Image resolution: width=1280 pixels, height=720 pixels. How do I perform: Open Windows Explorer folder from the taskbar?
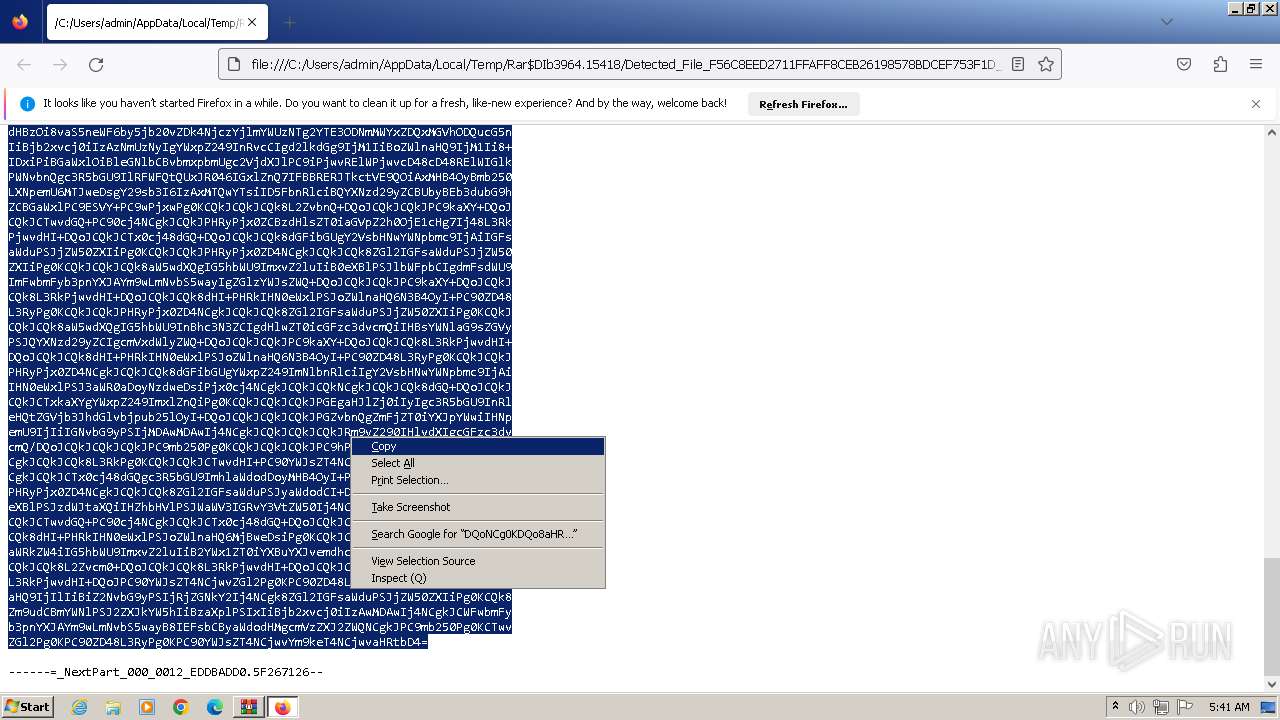pos(113,707)
